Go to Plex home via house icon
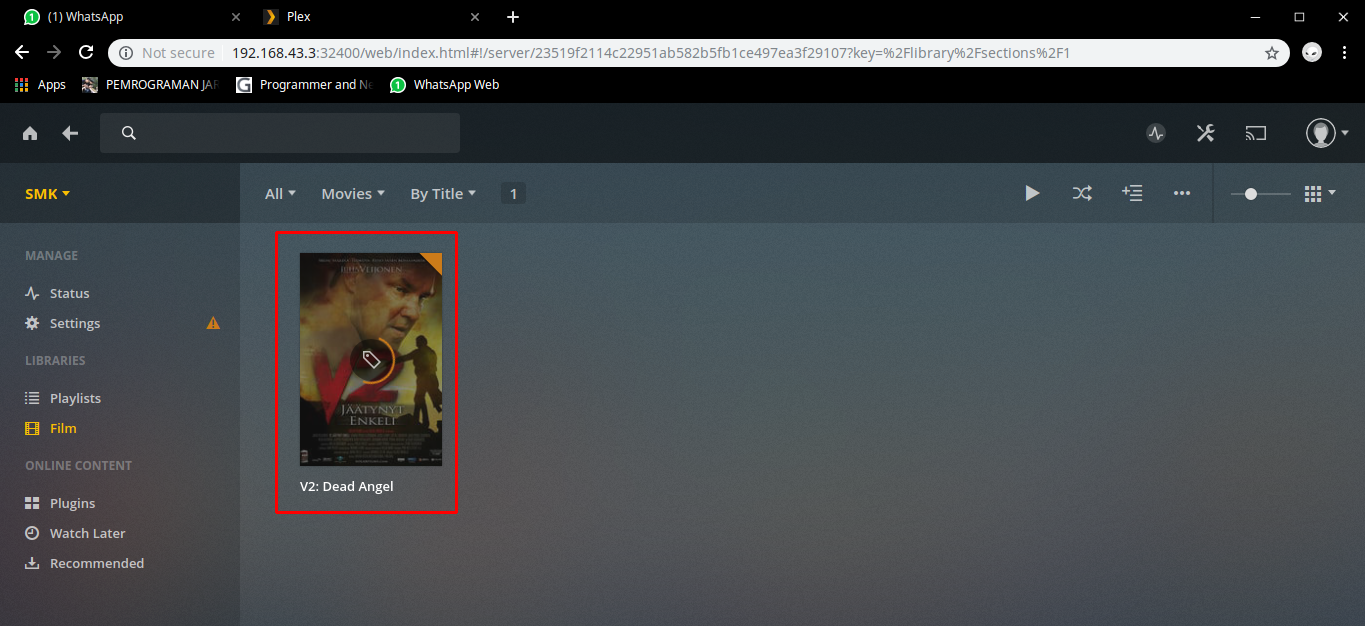1365x626 pixels. [30, 133]
